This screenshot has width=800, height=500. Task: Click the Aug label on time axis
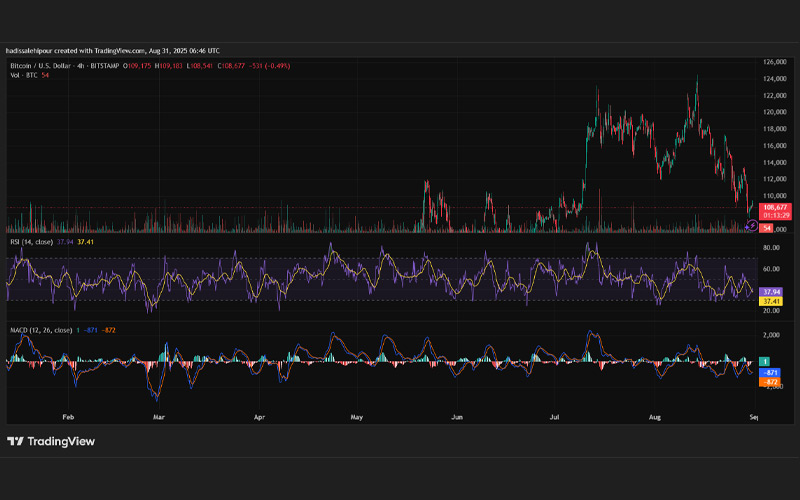coord(655,417)
